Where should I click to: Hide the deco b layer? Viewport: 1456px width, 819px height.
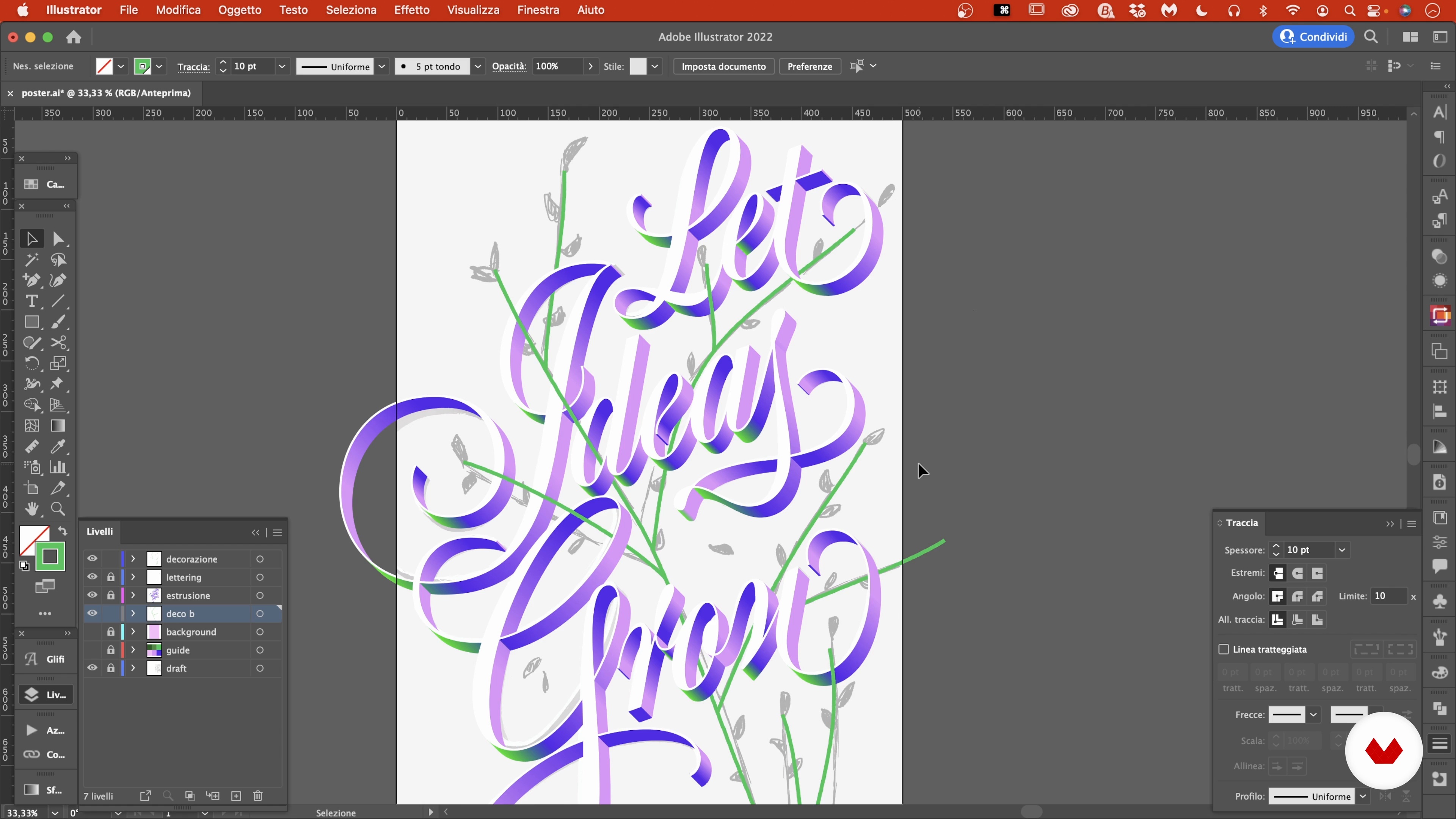(92, 613)
